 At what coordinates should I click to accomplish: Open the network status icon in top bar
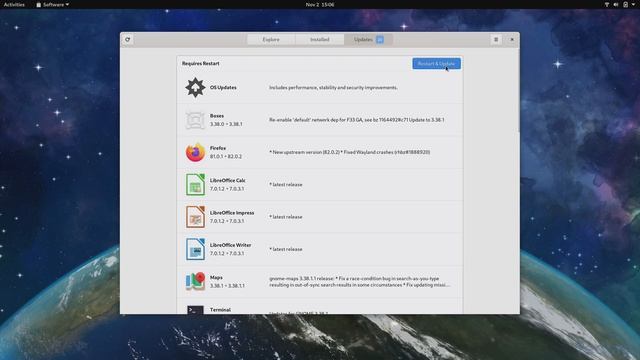[607, 4]
